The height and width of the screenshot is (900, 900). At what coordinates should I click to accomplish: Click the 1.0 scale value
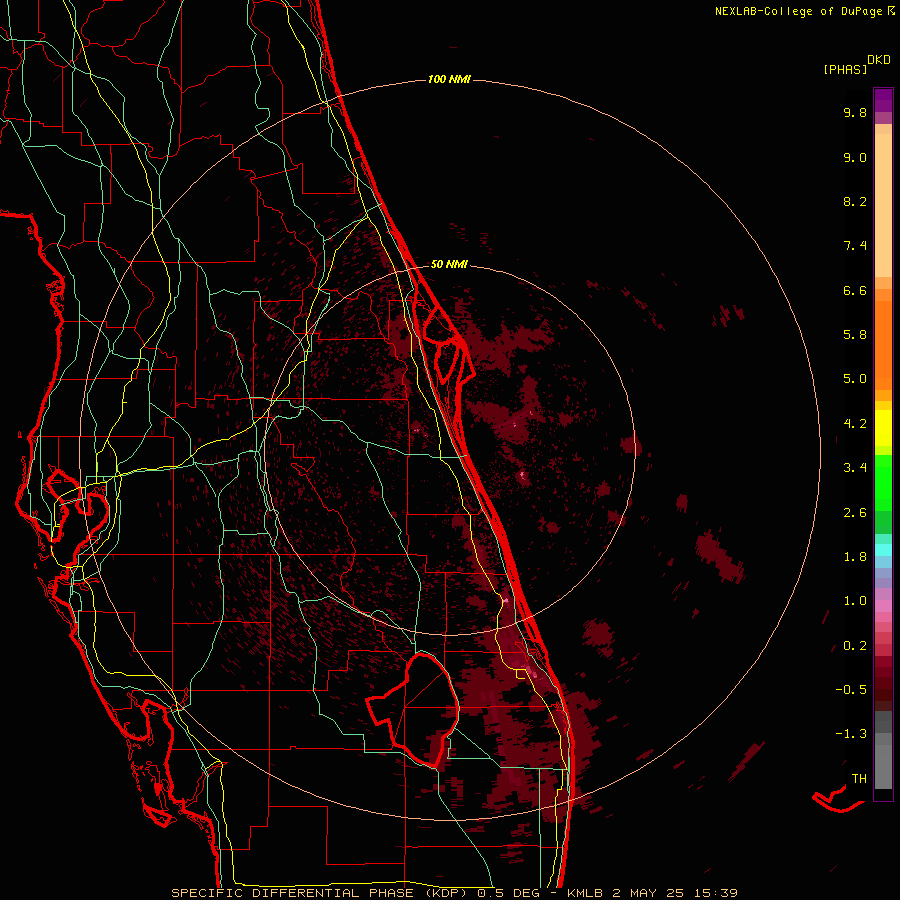[x=855, y=601]
